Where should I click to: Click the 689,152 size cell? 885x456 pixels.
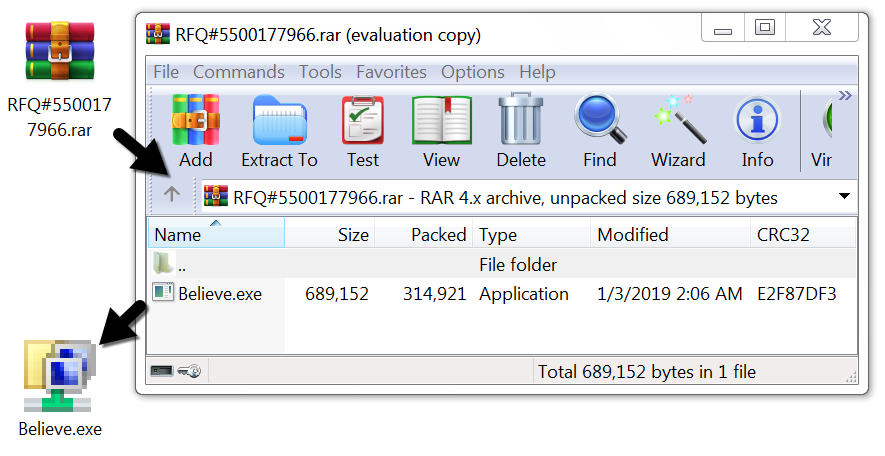(x=337, y=293)
